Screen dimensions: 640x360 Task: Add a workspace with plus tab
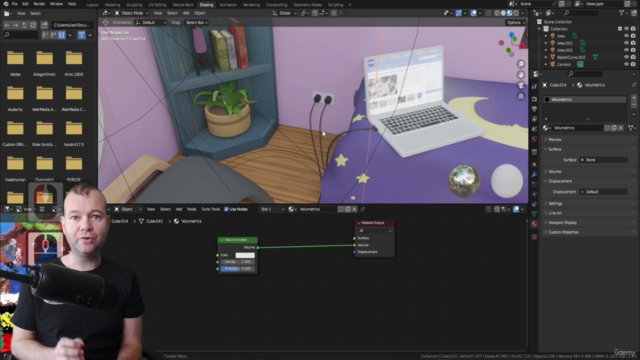point(350,5)
